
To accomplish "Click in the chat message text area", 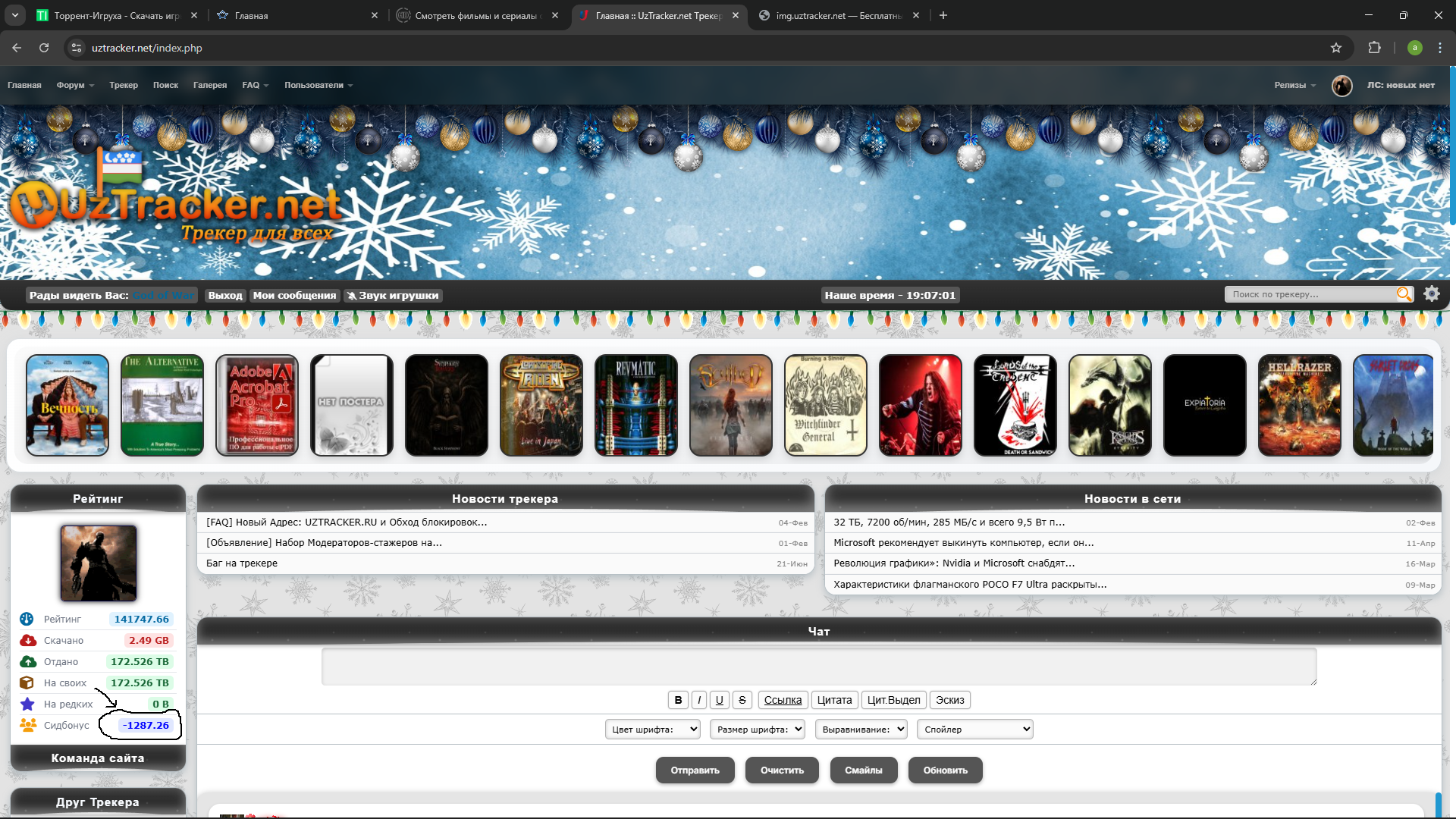I will (818, 667).
